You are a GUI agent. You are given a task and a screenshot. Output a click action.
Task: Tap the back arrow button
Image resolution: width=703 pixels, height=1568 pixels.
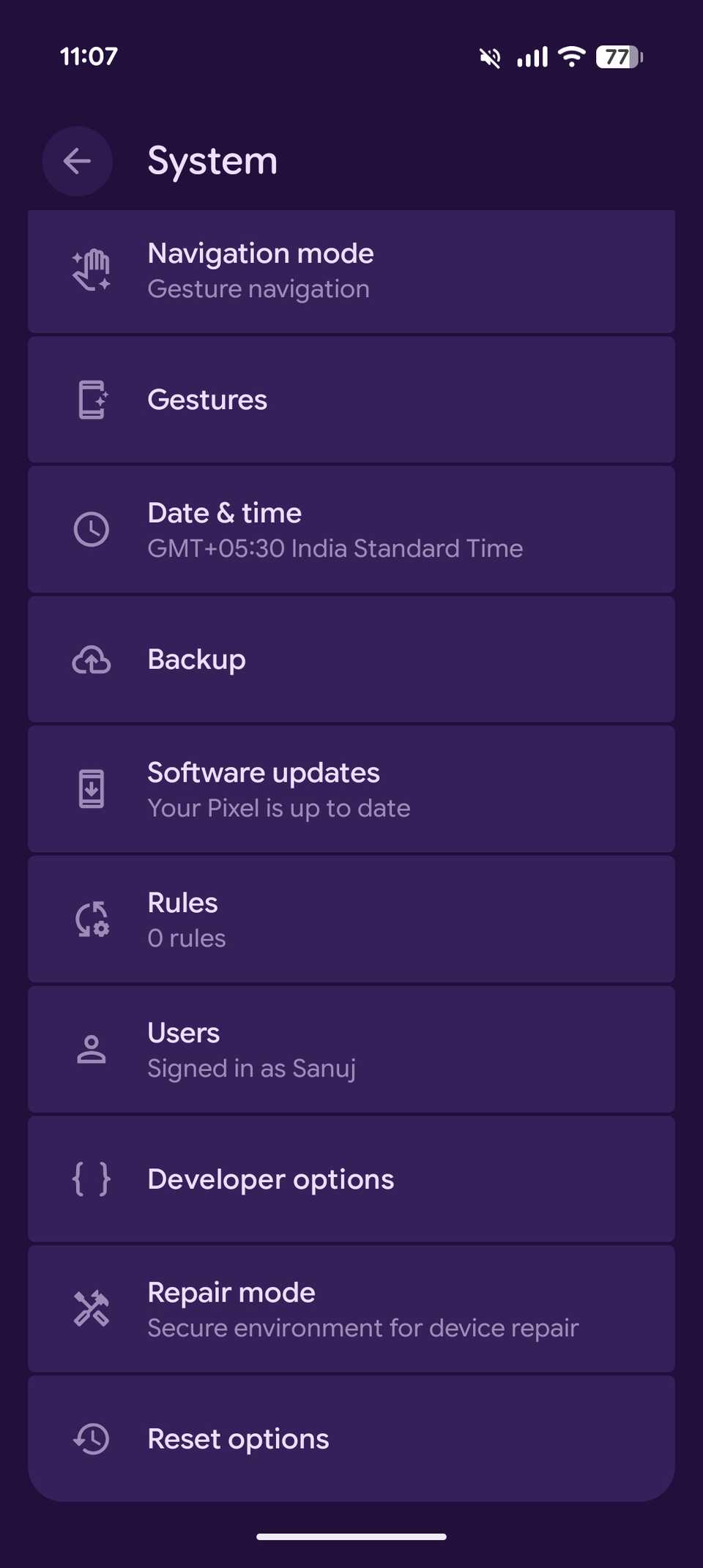tap(77, 161)
